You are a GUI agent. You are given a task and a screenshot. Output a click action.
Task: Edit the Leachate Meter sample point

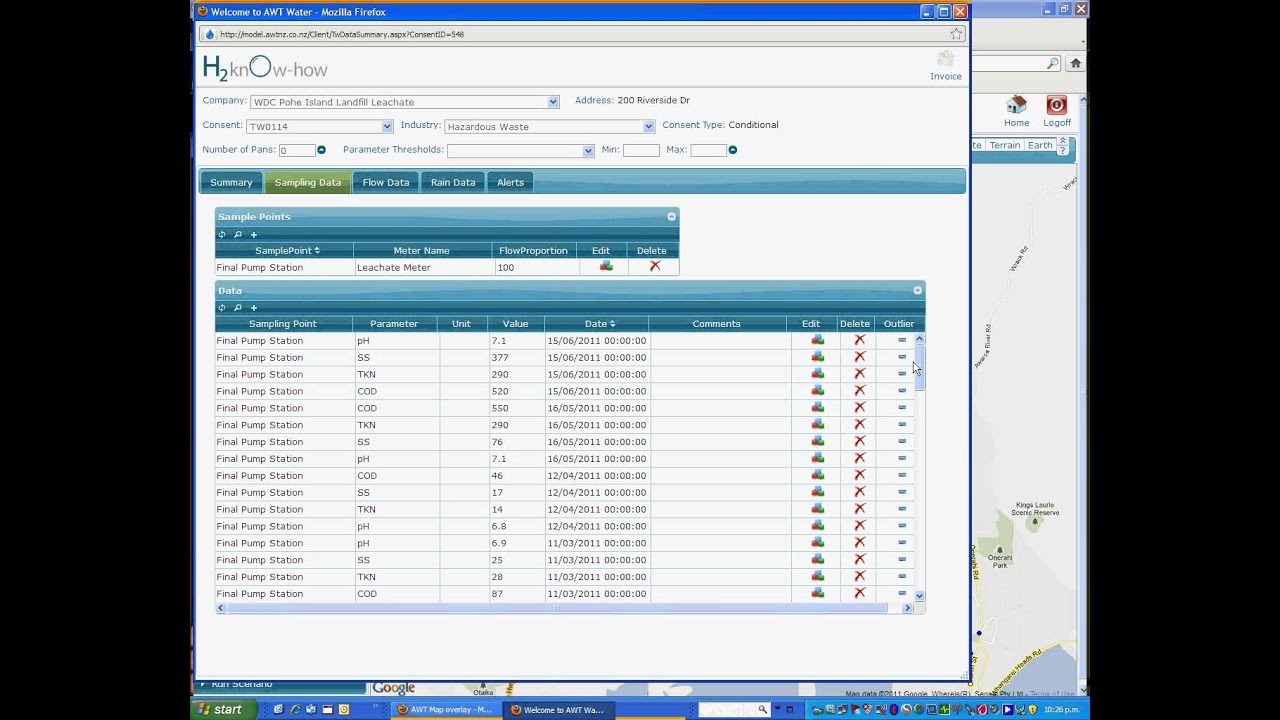coord(606,266)
